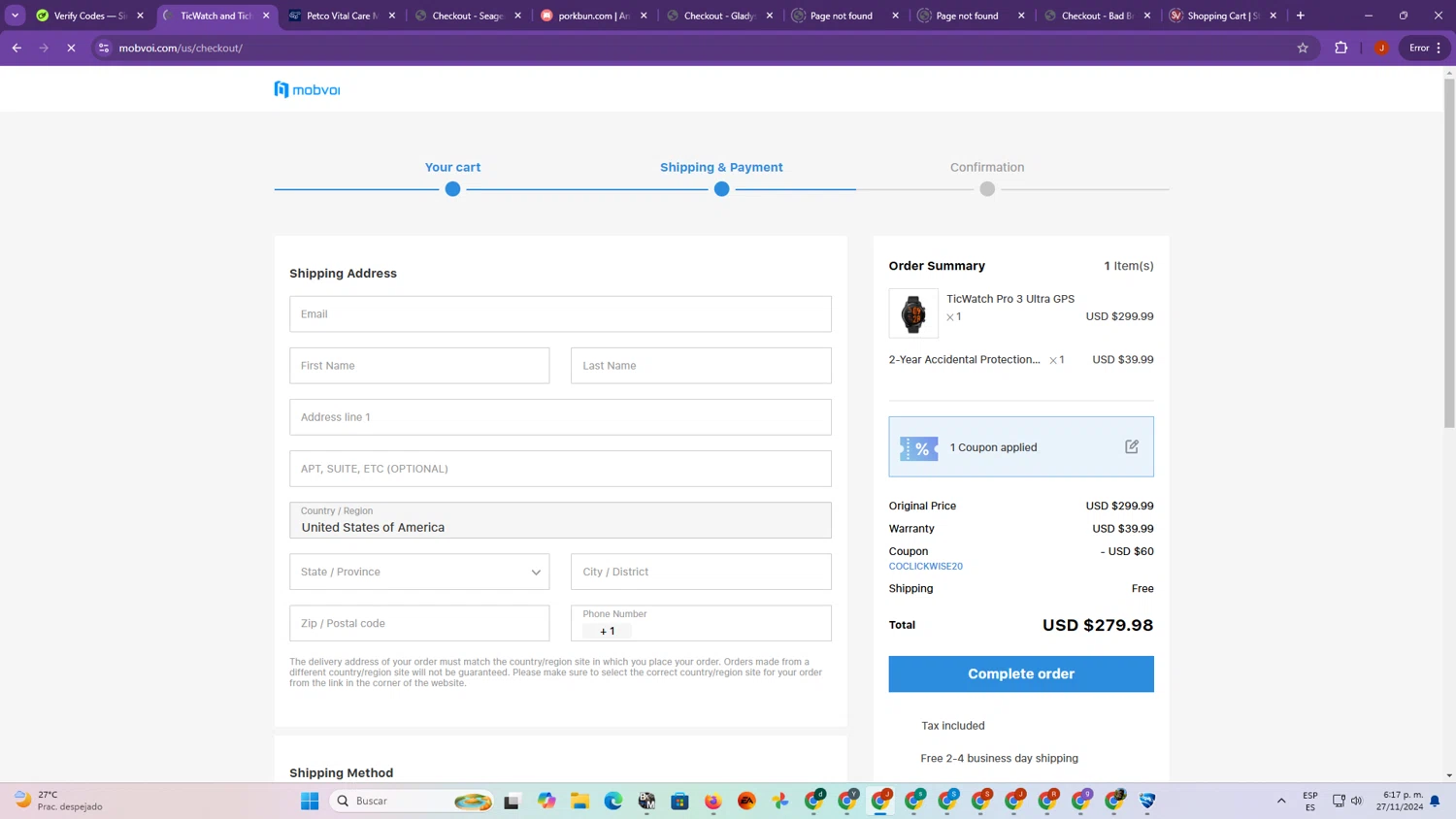Screen dimensions: 1456x819
Task: Open the Error browser menu button
Action: pos(1425,48)
